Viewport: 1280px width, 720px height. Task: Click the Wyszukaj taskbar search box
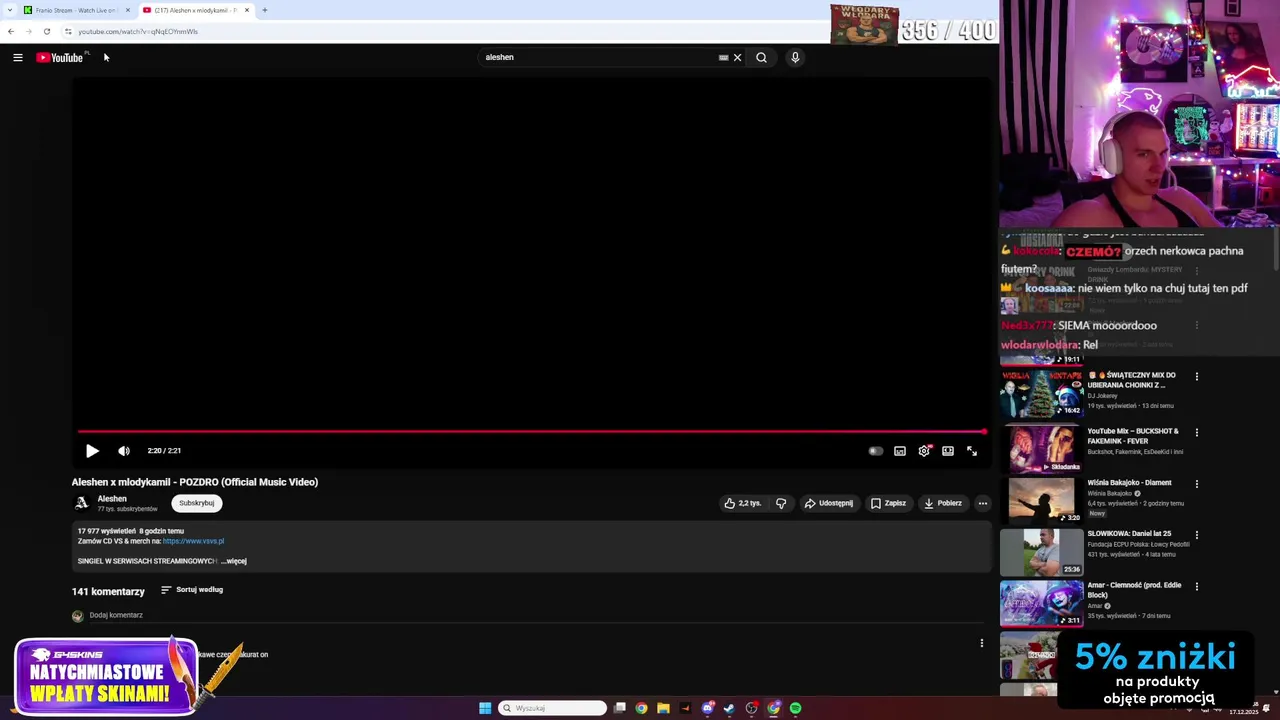(553, 708)
